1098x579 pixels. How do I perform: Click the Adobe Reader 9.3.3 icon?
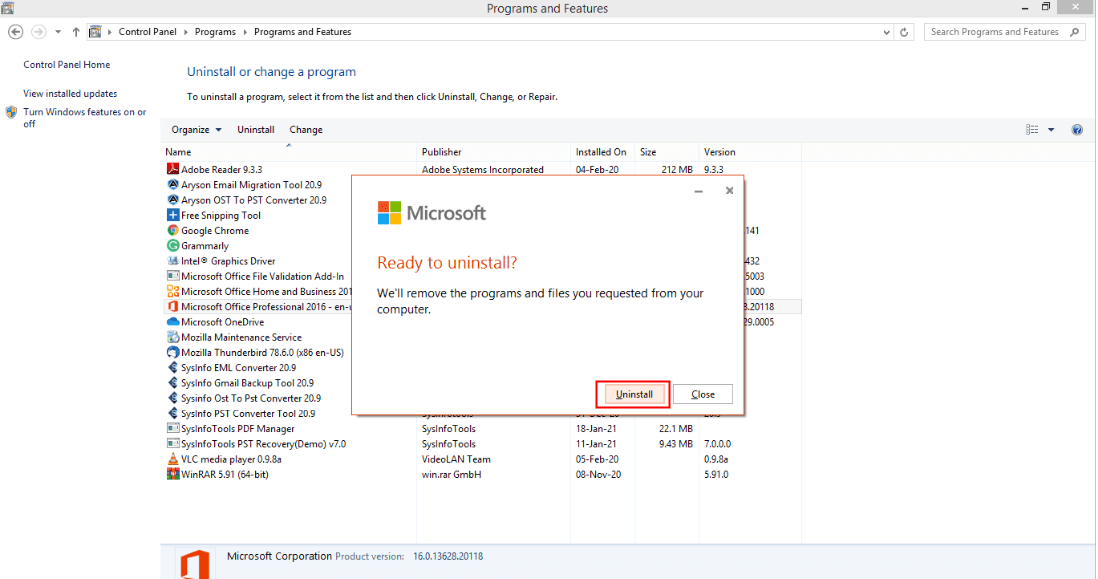[x=173, y=169]
